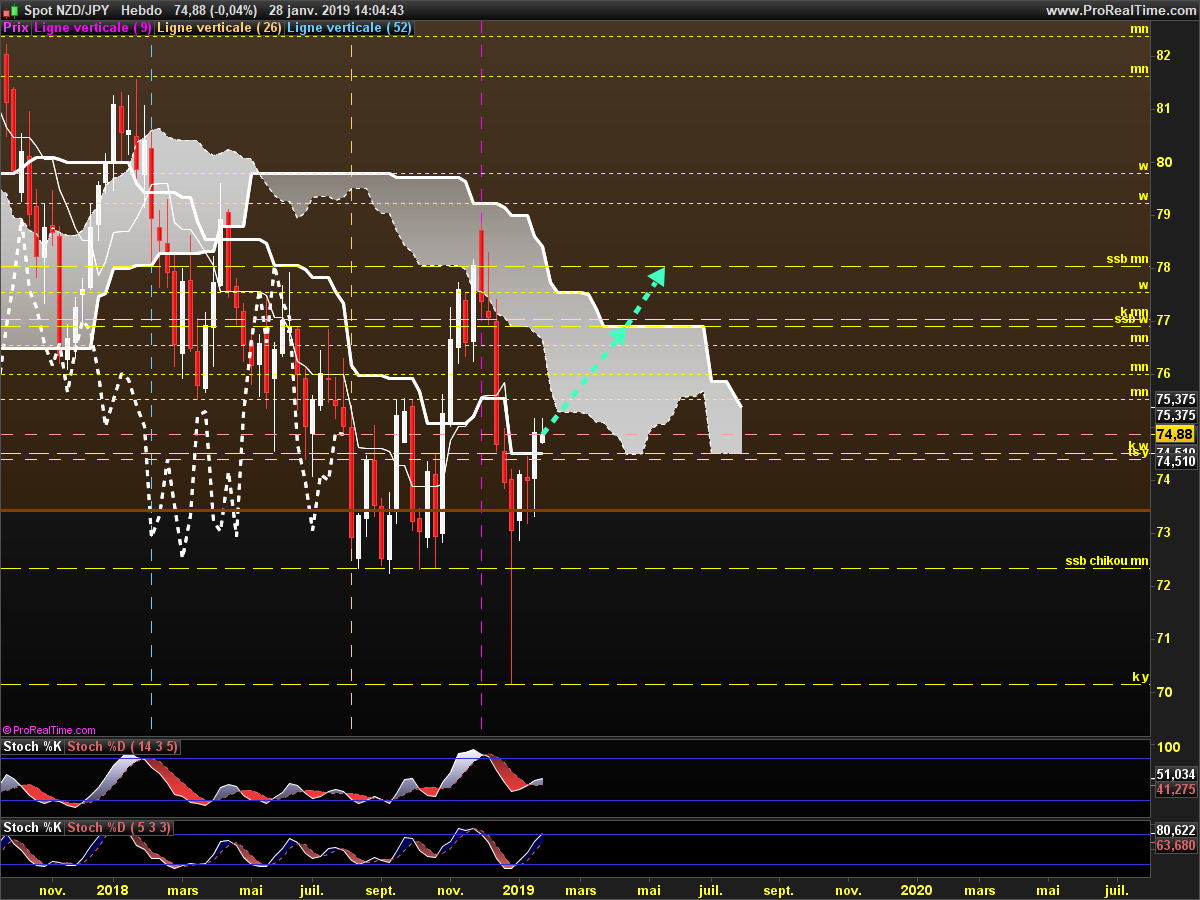The height and width of the screenshot is (900, 1200).
Task: Click the 2018 label on time axis
Action: tap(112, 889)
